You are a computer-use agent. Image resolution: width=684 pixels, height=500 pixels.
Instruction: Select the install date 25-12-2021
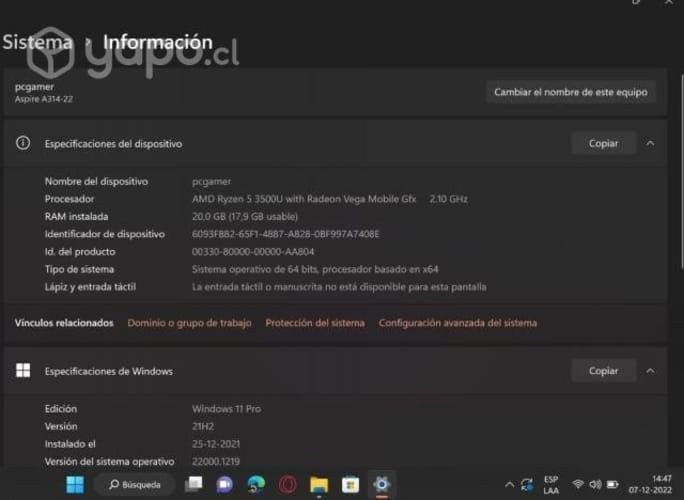[216, 444]
